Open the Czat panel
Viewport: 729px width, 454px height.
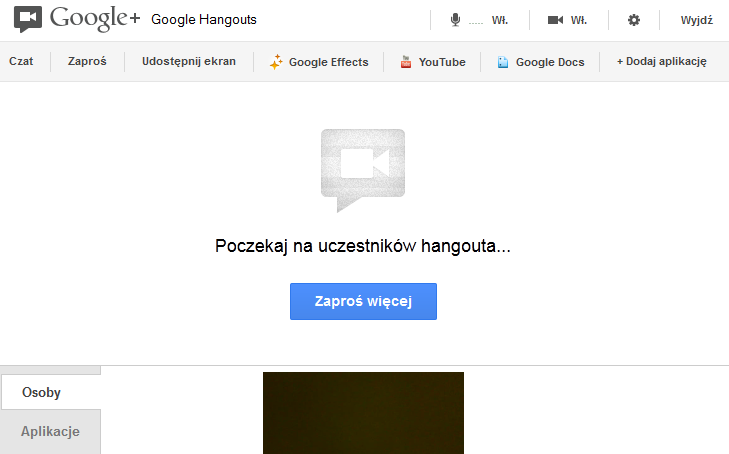tap(21, 62)
